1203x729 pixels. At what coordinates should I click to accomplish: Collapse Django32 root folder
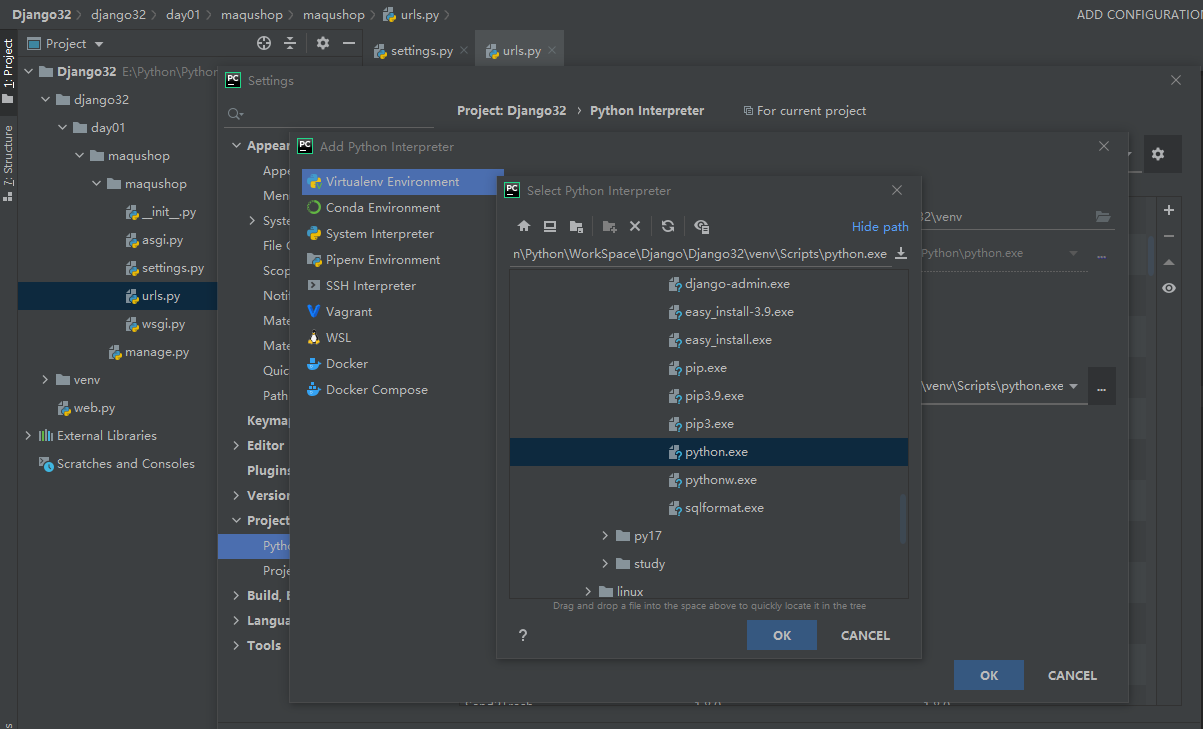(29, 72)
